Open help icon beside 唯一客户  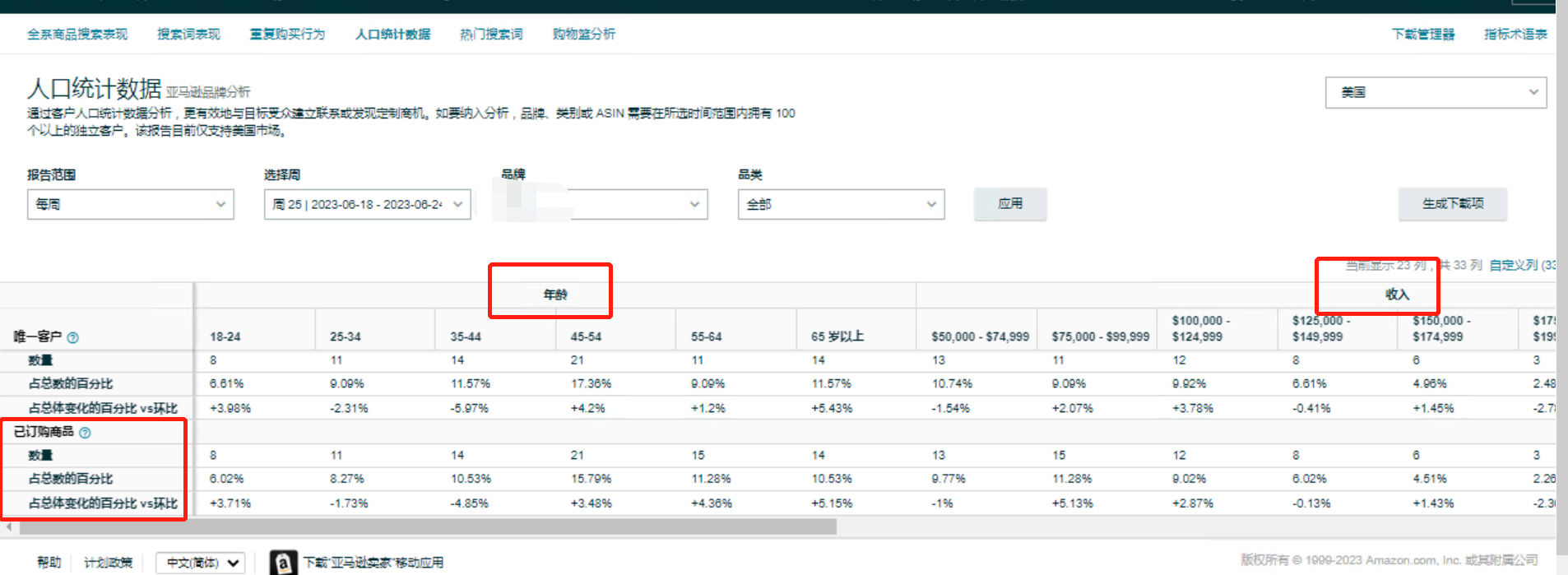click(x=72, y=337)
